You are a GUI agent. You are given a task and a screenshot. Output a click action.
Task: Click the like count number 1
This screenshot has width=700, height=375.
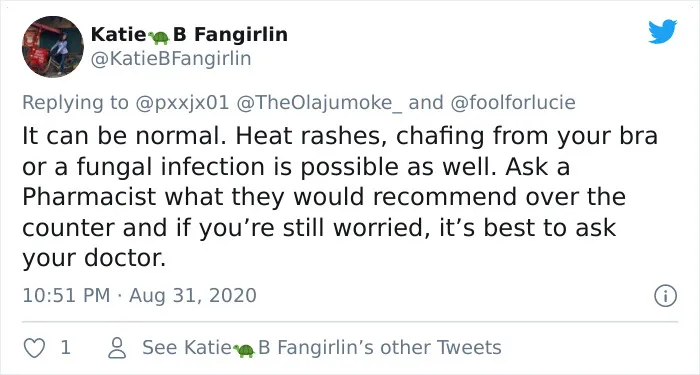[65, 347]
